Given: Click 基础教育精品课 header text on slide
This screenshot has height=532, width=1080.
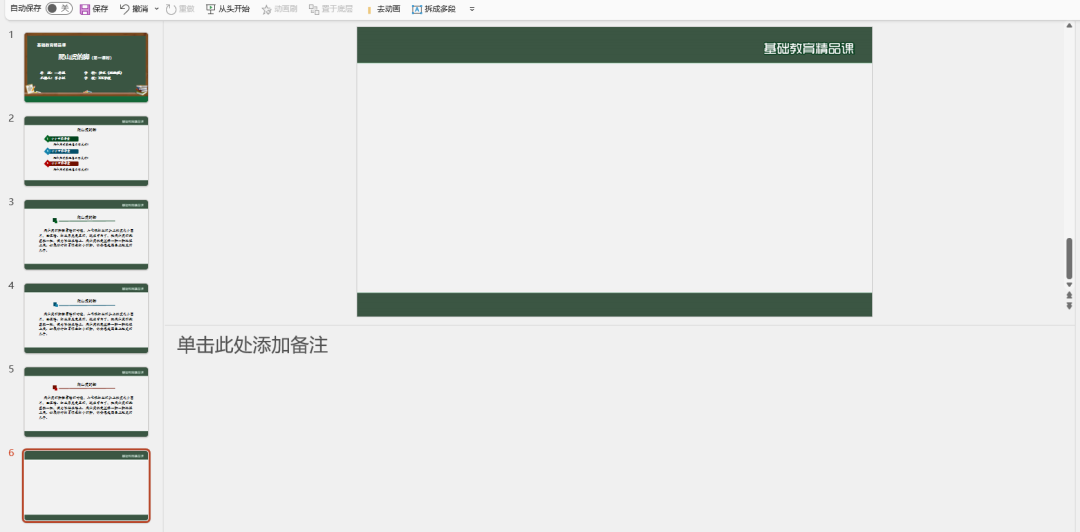Looking at the screenshot, I should (809, 48).
